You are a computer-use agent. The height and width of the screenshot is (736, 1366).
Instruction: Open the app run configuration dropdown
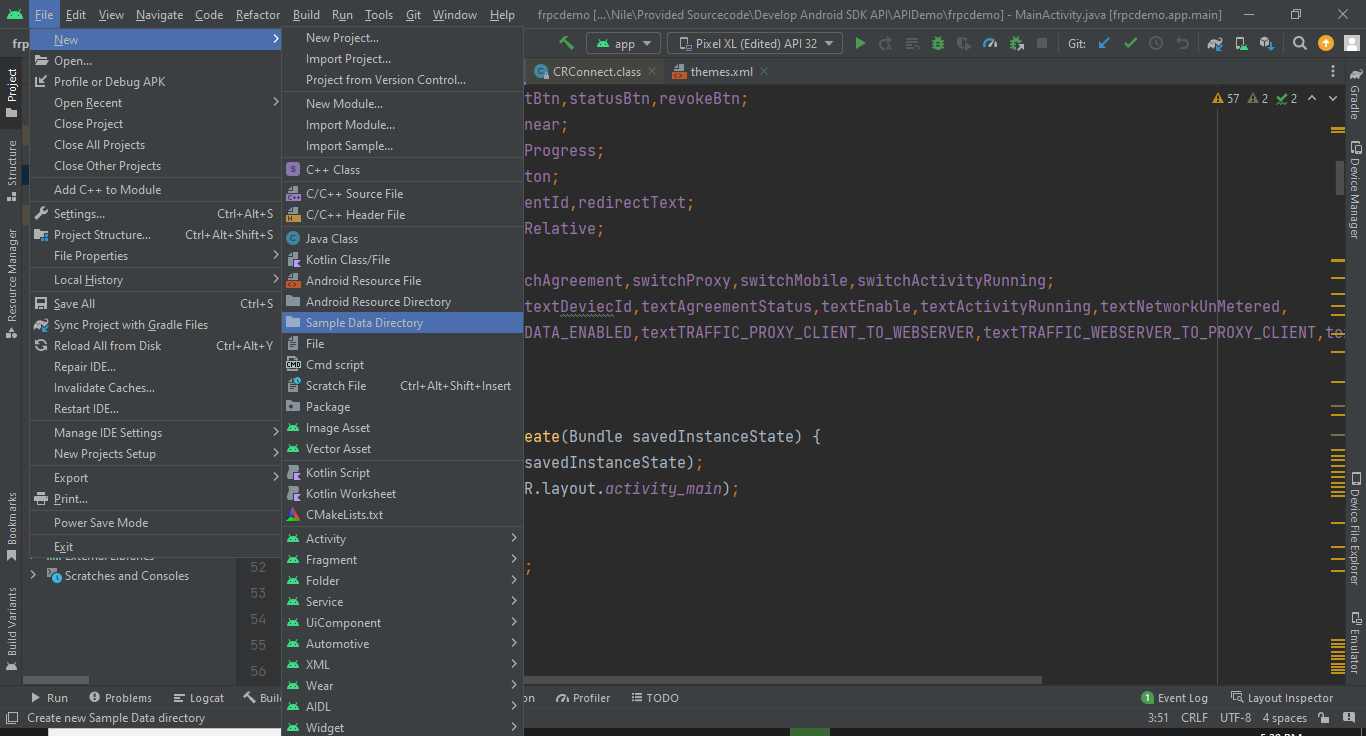click(623, 44)
